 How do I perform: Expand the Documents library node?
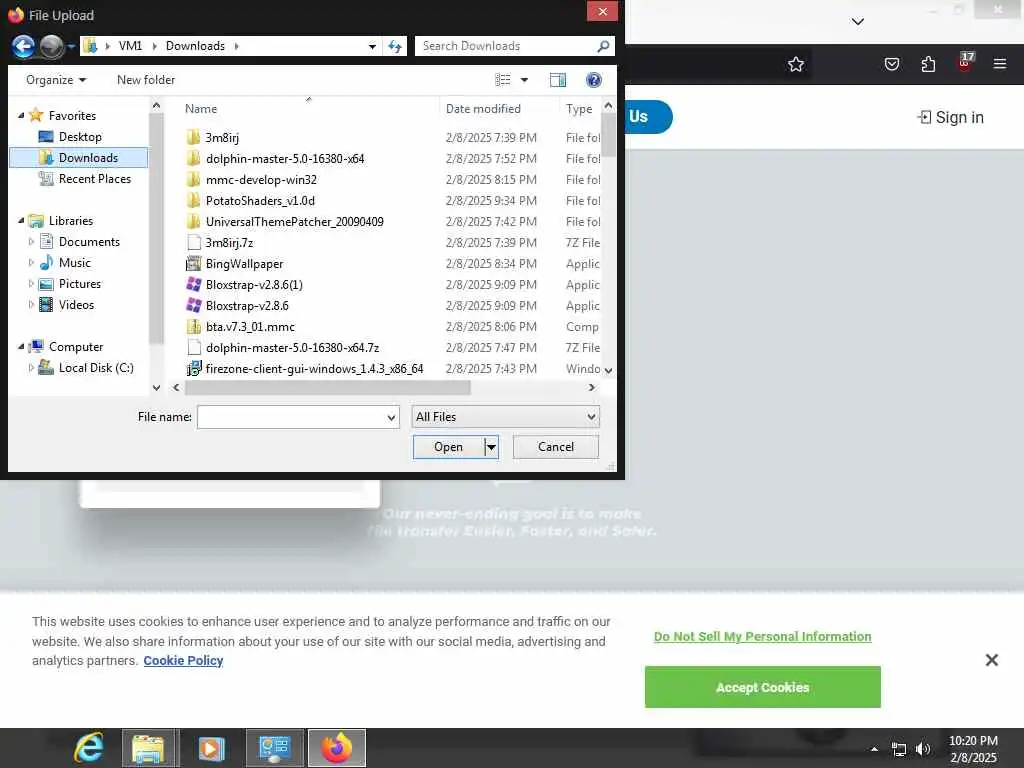click(x=31, y=242)
